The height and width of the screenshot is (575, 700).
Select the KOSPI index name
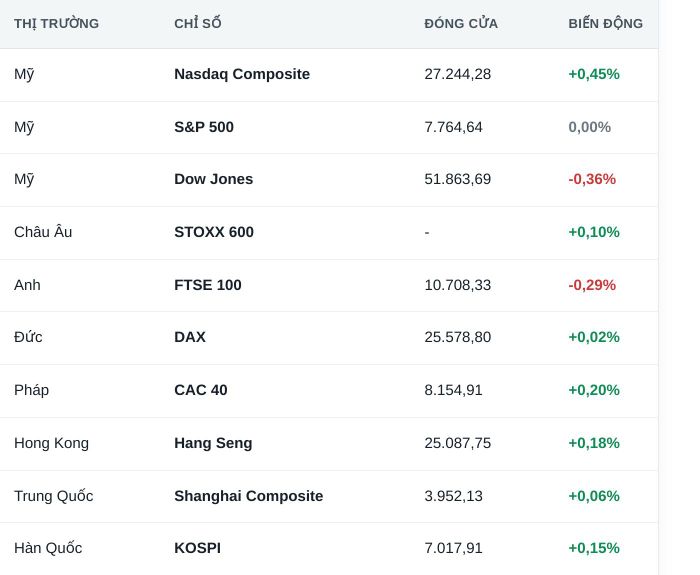[197, 548]
